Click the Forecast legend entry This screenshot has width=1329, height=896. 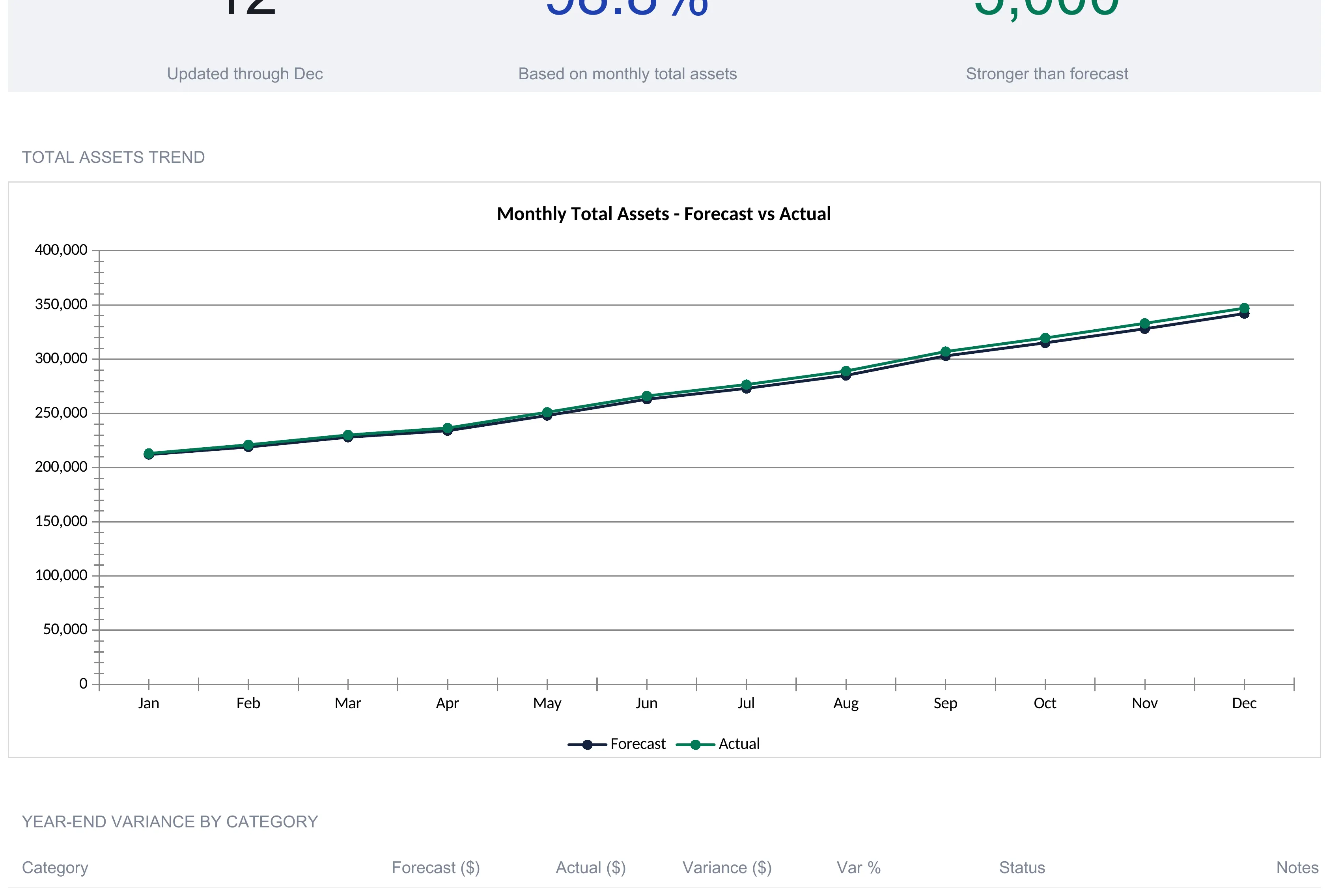pos(616,744)
